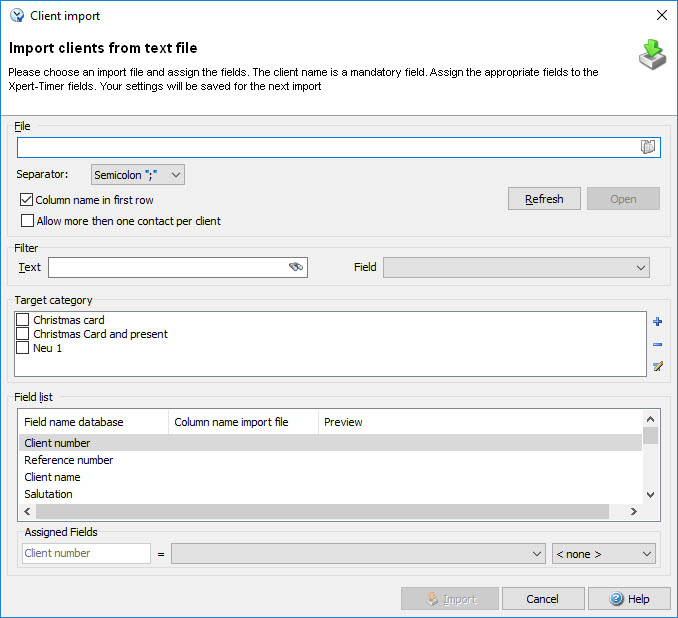Add a new target category with plus icon

tap(657, 322)
